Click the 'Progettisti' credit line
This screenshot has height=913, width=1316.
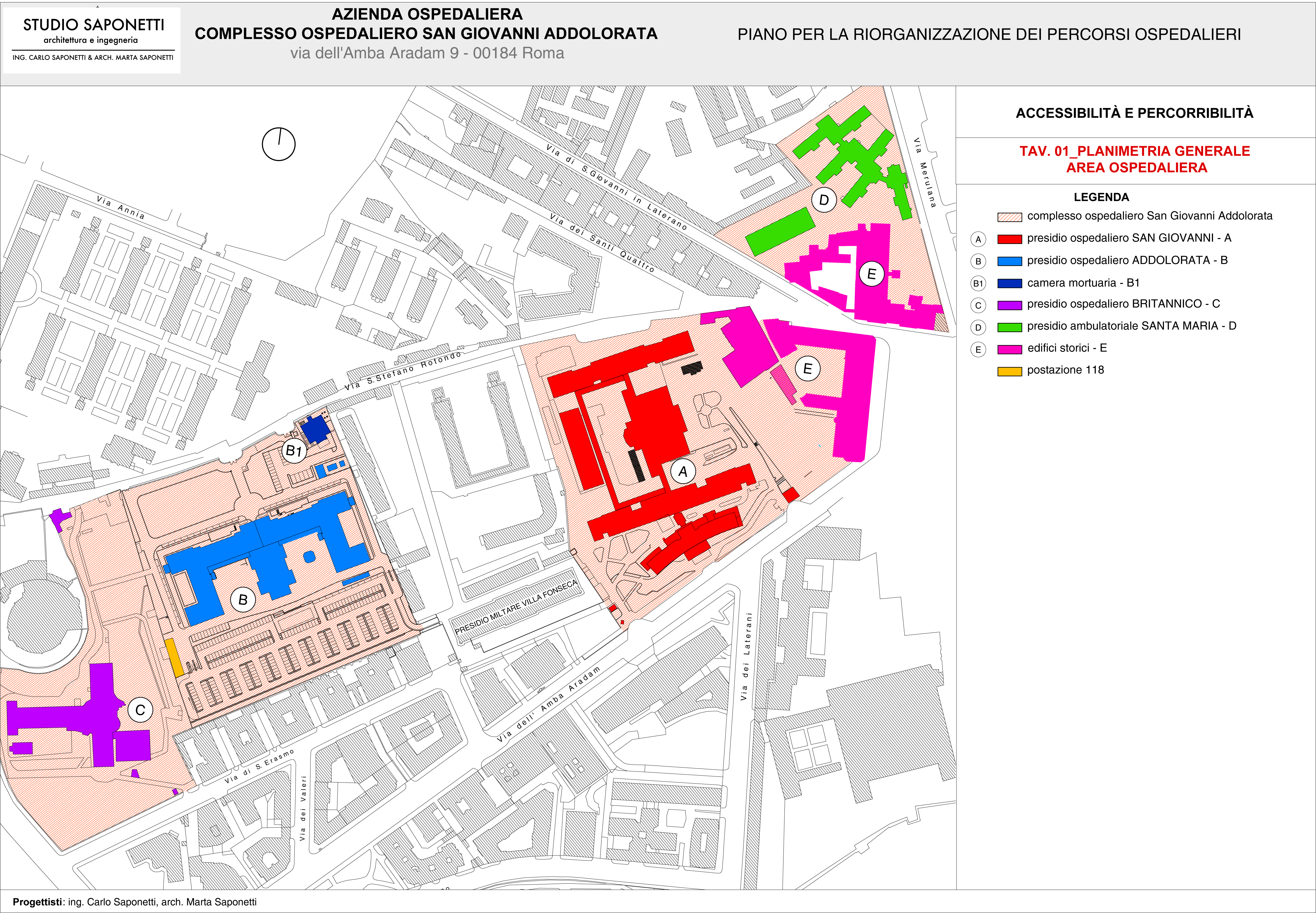134,902
